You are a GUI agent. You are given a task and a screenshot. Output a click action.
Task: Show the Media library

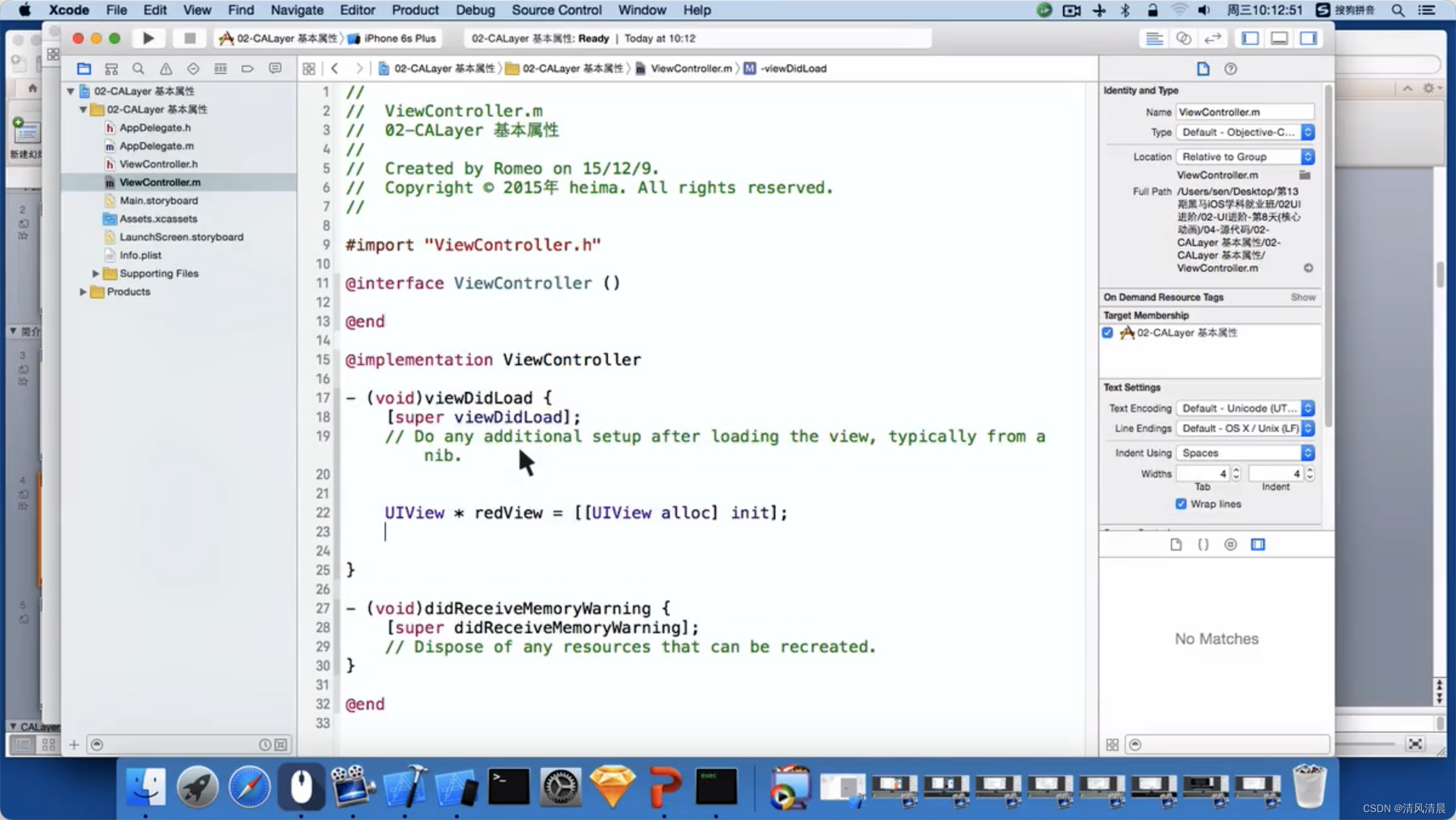(1258, 544)
